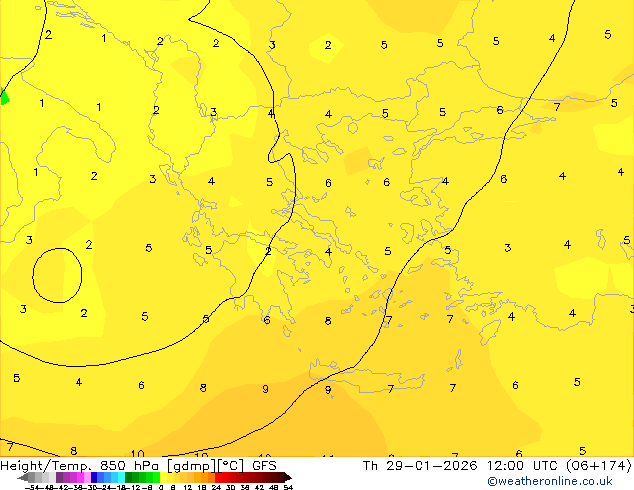Screen dimensions: 634x490
Task: Click the -54 label on the color scale
Action: click(32, 487)
